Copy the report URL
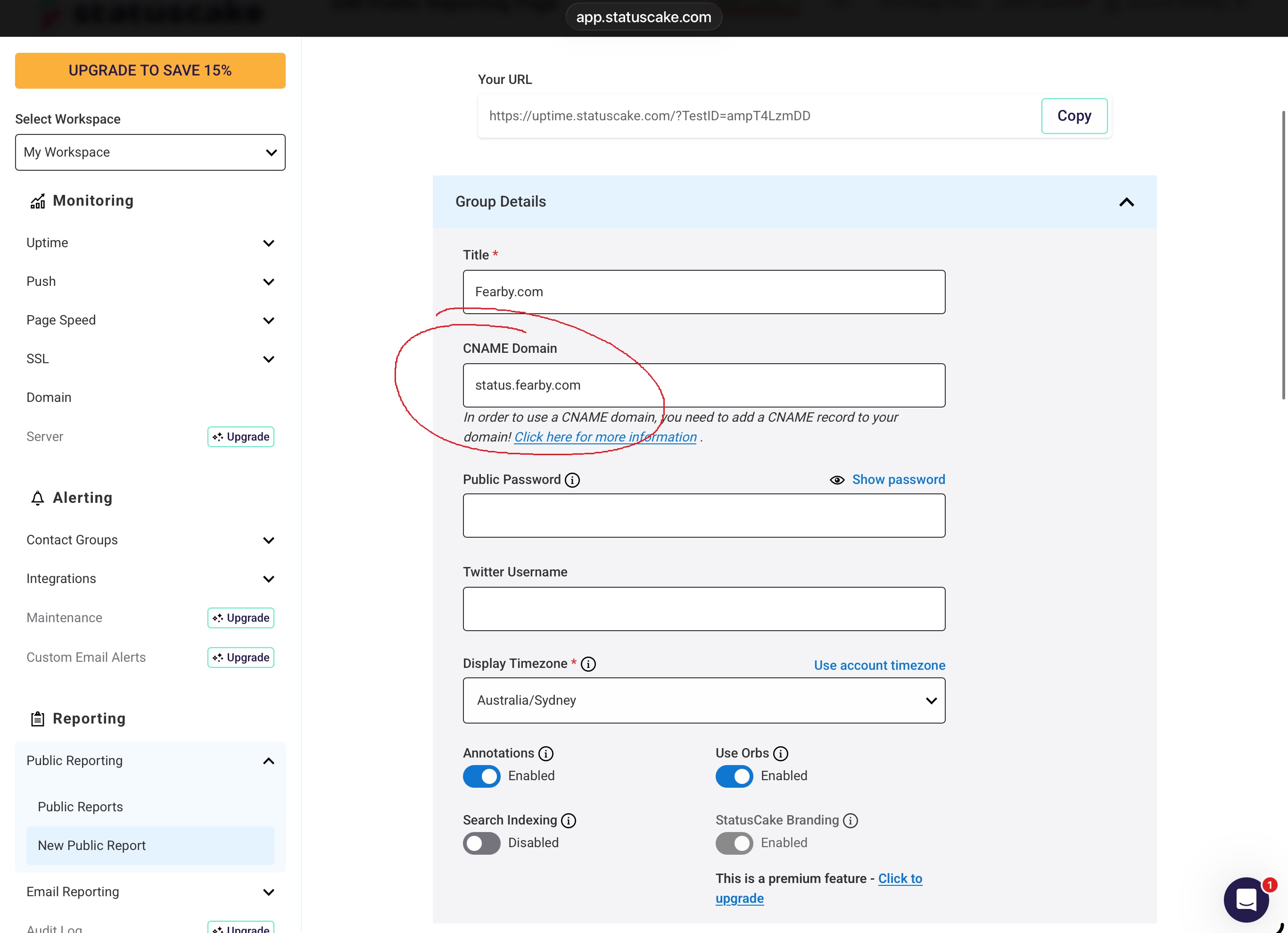The width and height of the screenshot is (1288, 933). pyautogui.click(x=1074, y=116)
